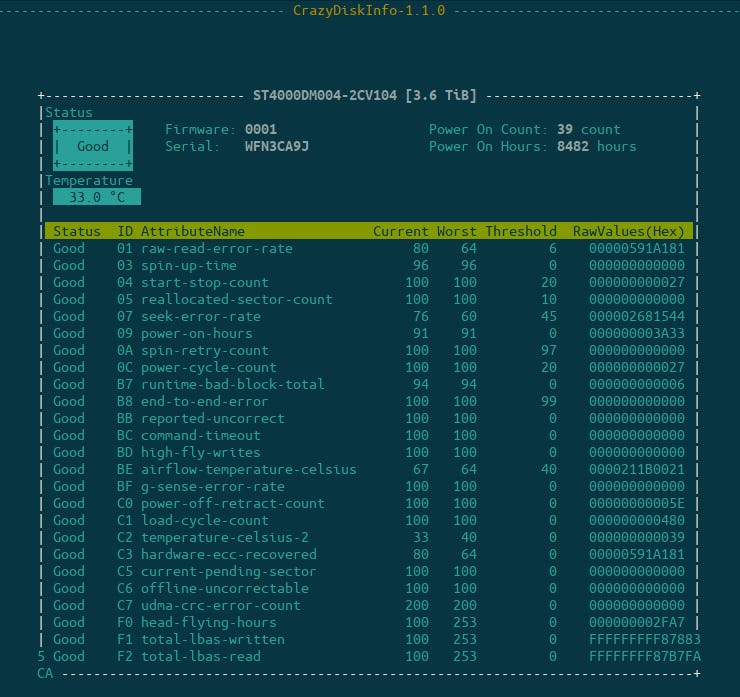Click raw value 000002681544

(x=637, y=316)
